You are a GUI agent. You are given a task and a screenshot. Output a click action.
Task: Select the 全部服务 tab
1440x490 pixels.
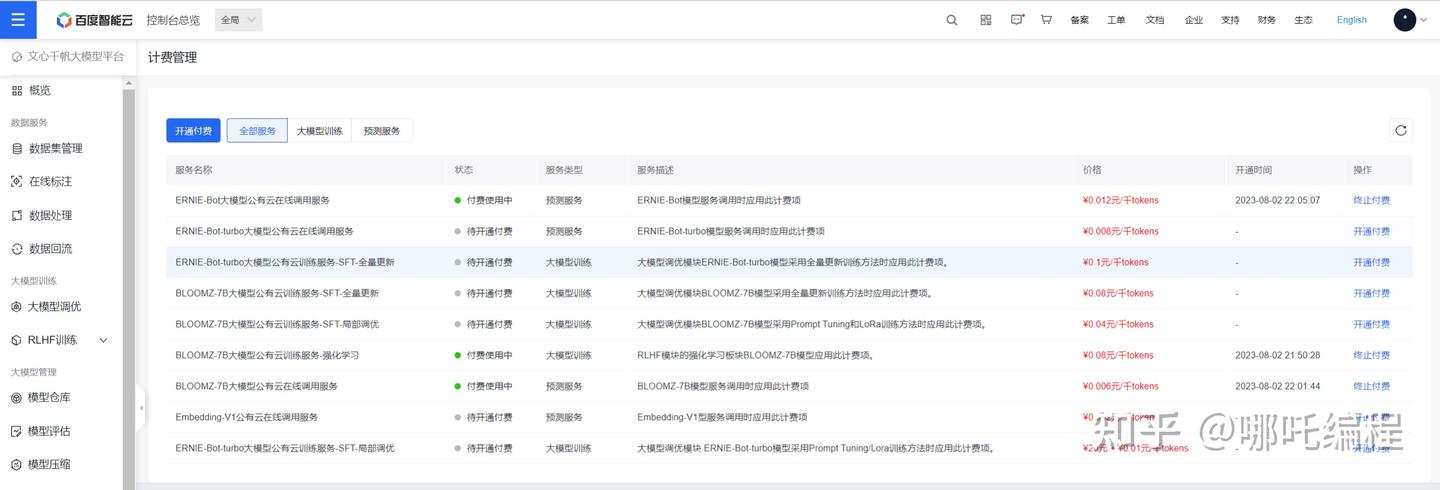click(x=257, y=131)
